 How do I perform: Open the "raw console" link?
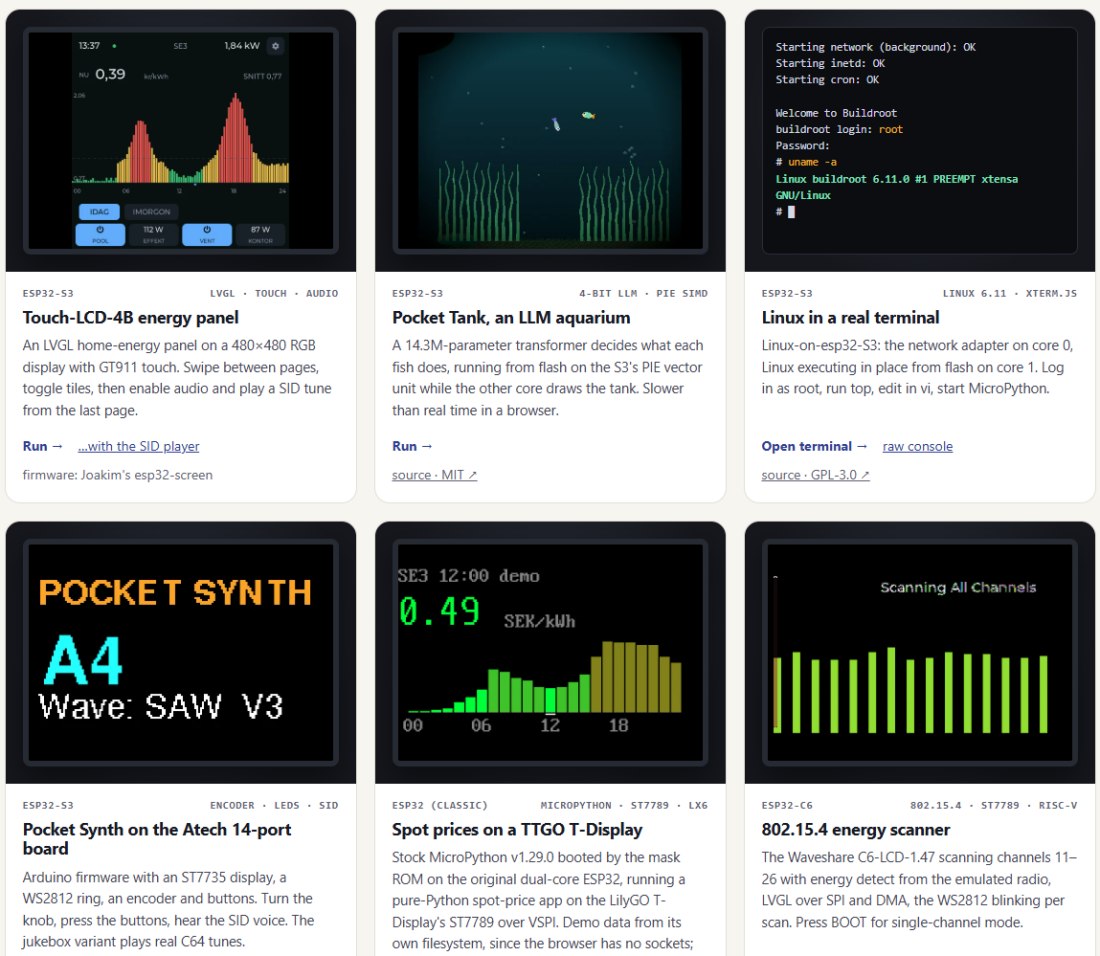pos(918,446)
